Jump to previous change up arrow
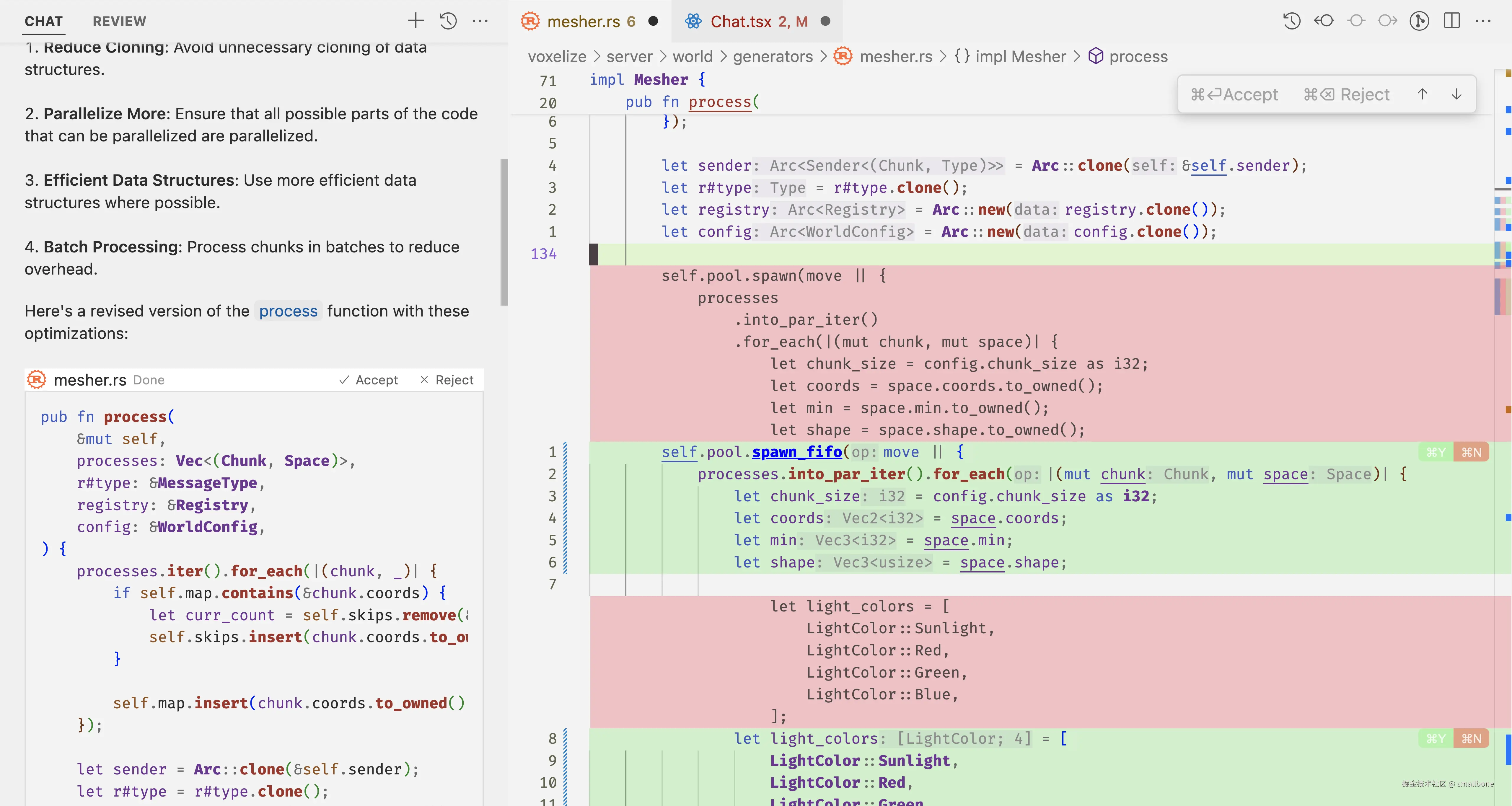The image size is (1512, 806). tap(1422, 94)
